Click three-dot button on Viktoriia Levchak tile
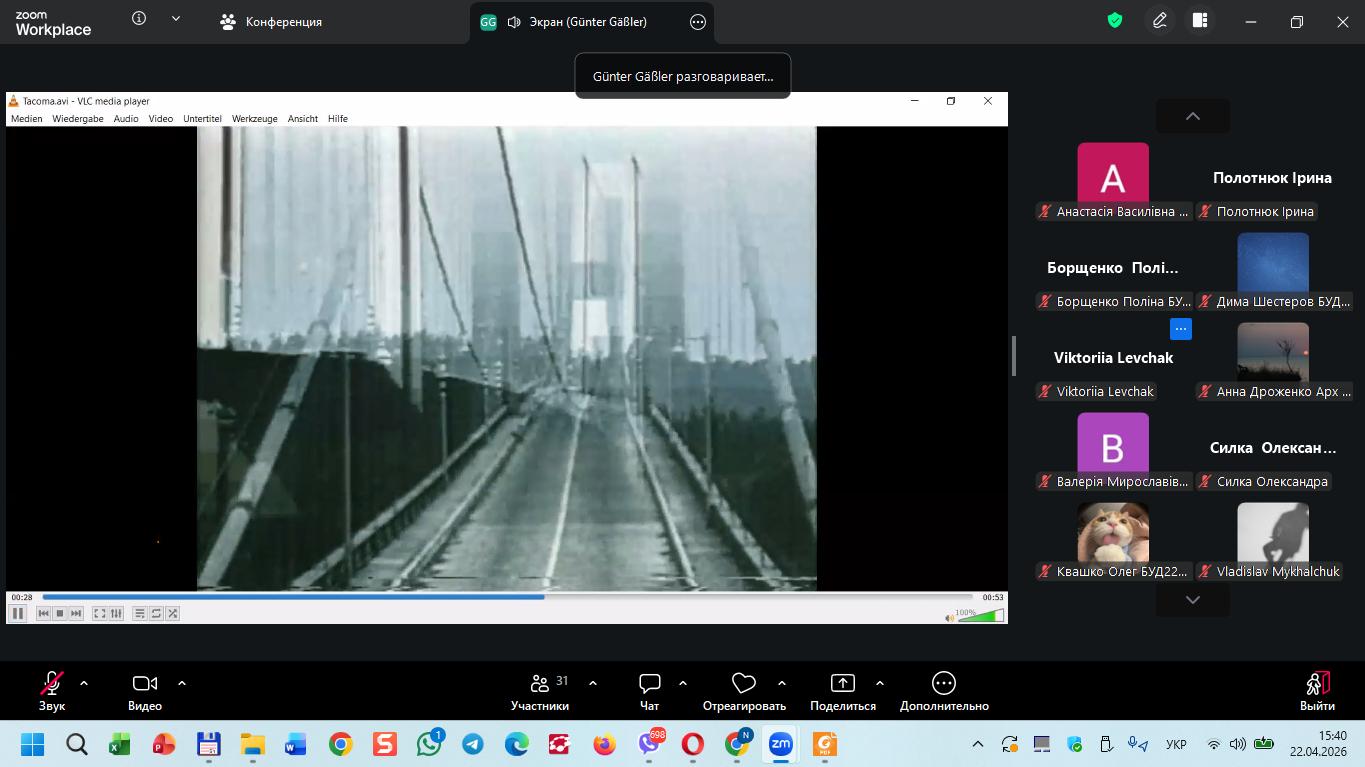Image resolution: width=1365 pixels, height=767 pixels. (x=1181, y=329)
